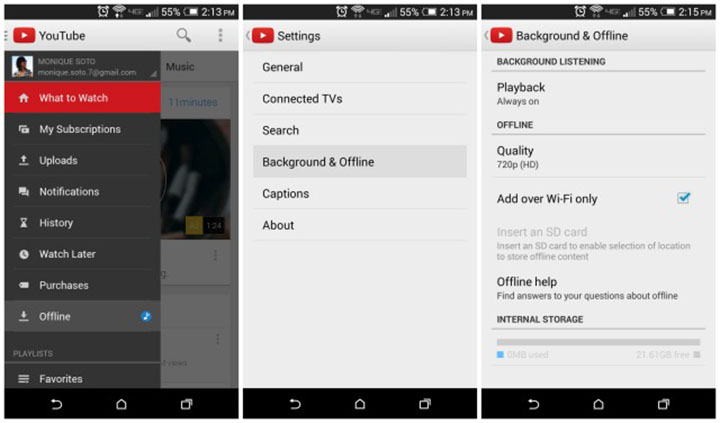Open Watch Later from the drawer

[83, 254]
